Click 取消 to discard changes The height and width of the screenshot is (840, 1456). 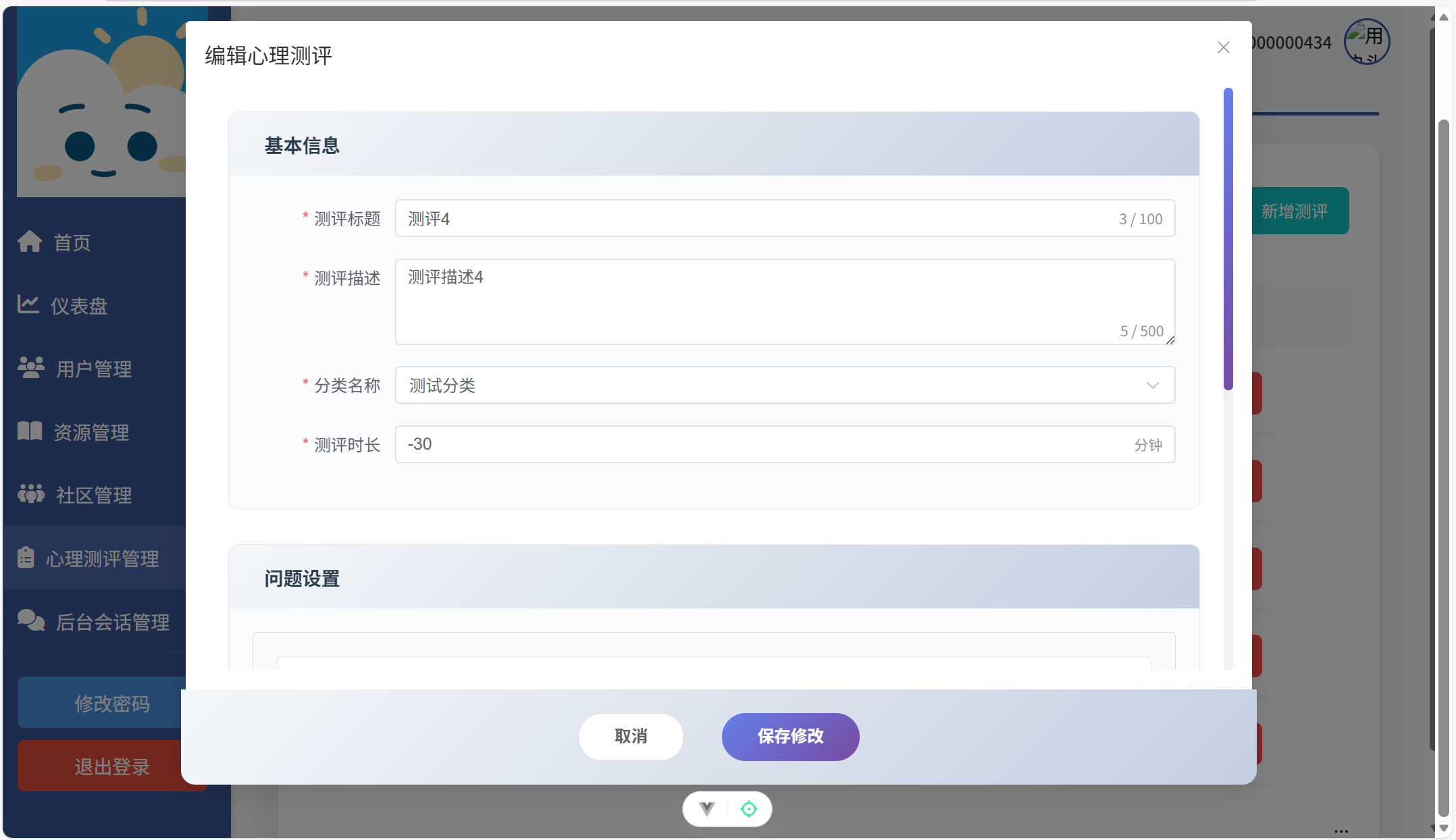pos(631,736)
